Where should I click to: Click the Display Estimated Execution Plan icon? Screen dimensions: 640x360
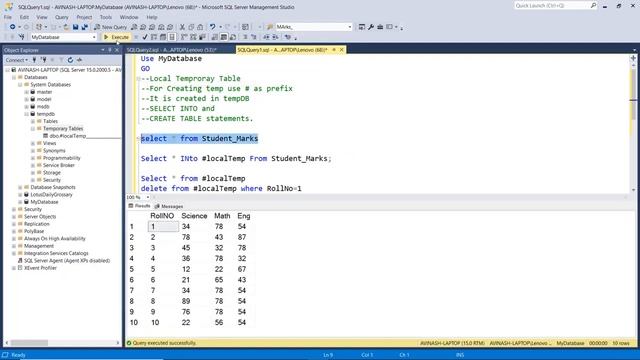pos(153,37)
